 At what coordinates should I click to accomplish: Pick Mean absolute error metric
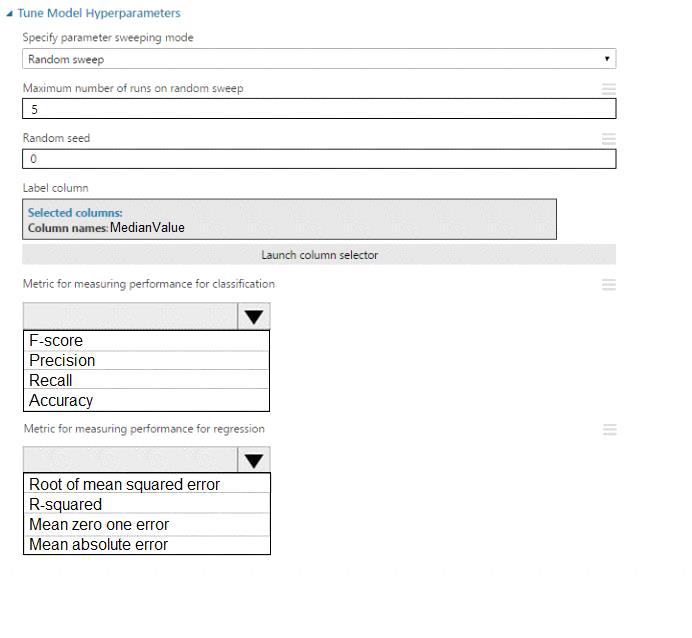pyautogui.click(x=146, y=545)
